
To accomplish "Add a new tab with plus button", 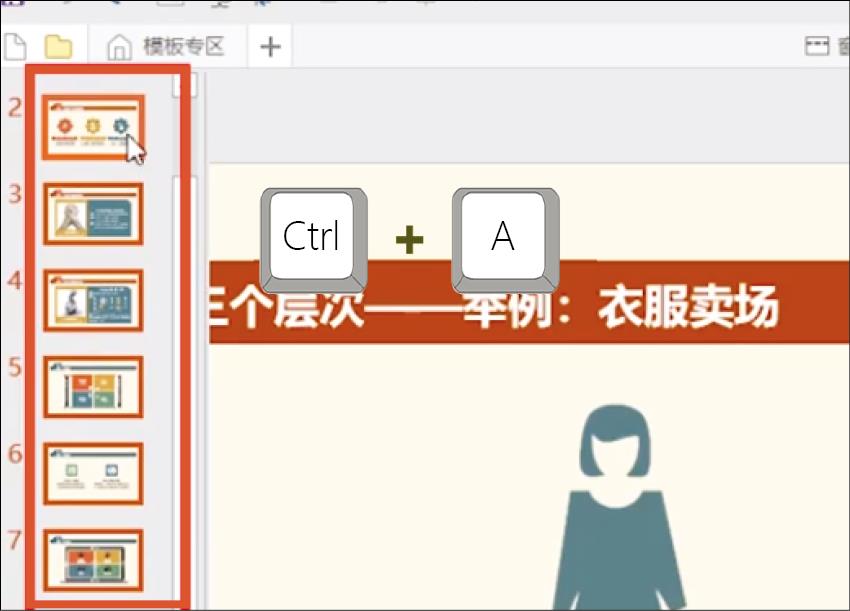I will tap(270, 46).
